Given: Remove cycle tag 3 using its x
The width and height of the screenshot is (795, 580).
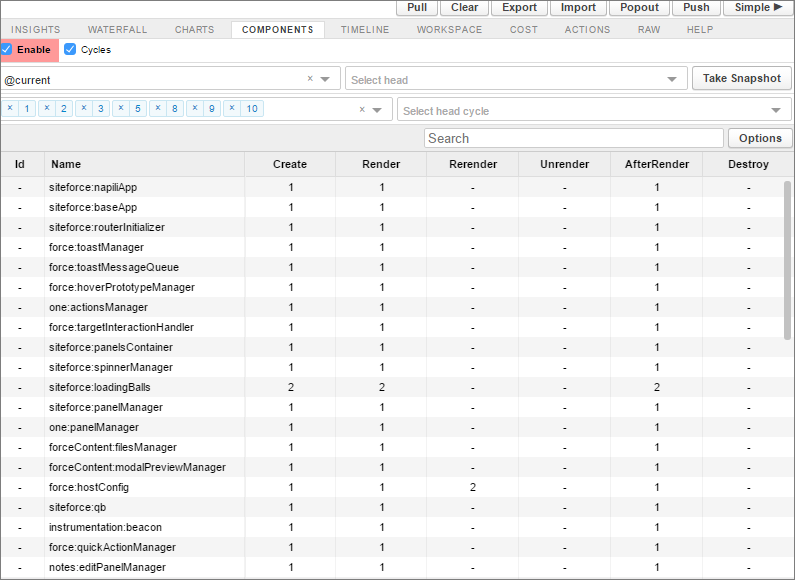Looking at the screenshot, I should tap(84, 108).
